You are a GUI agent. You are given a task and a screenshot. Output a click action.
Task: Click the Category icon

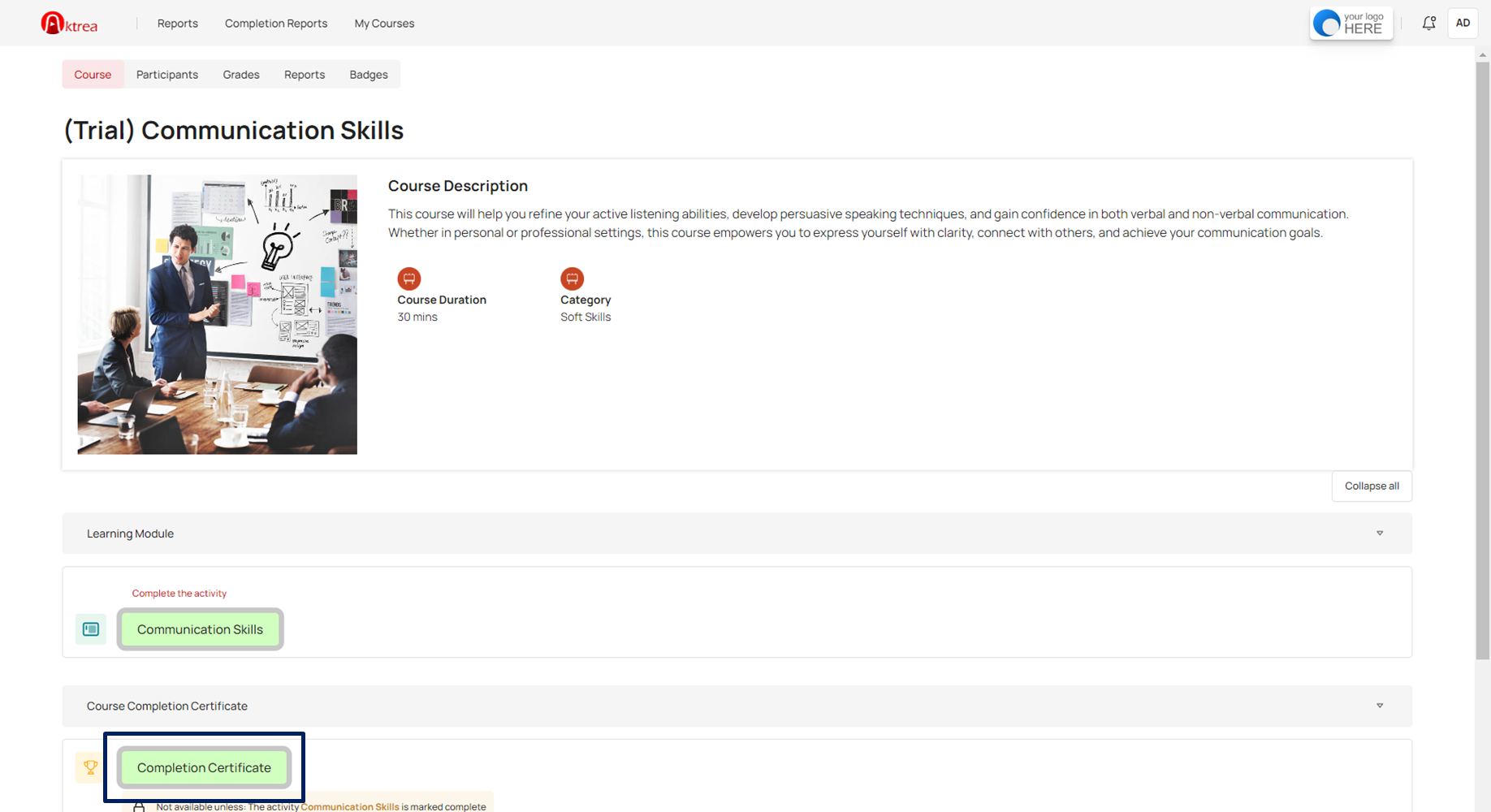(x=572, y=279)
